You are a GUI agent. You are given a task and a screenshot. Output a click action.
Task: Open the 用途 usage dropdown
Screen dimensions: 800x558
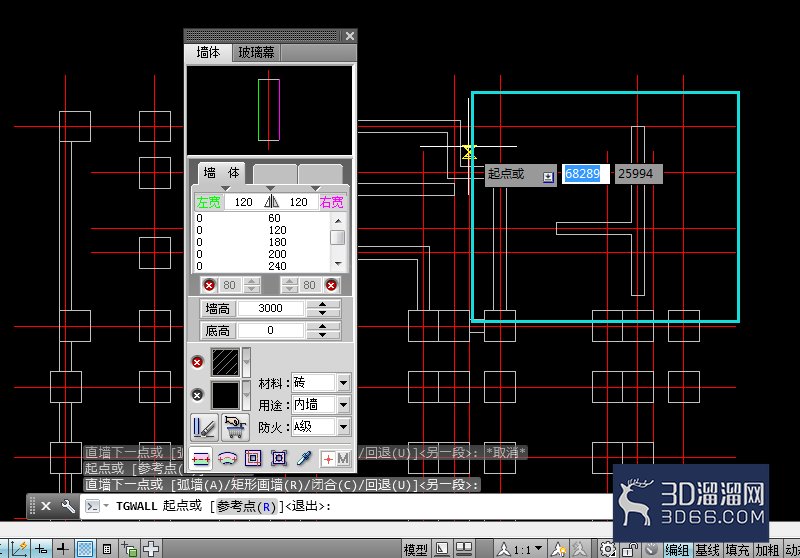[343, 405]
